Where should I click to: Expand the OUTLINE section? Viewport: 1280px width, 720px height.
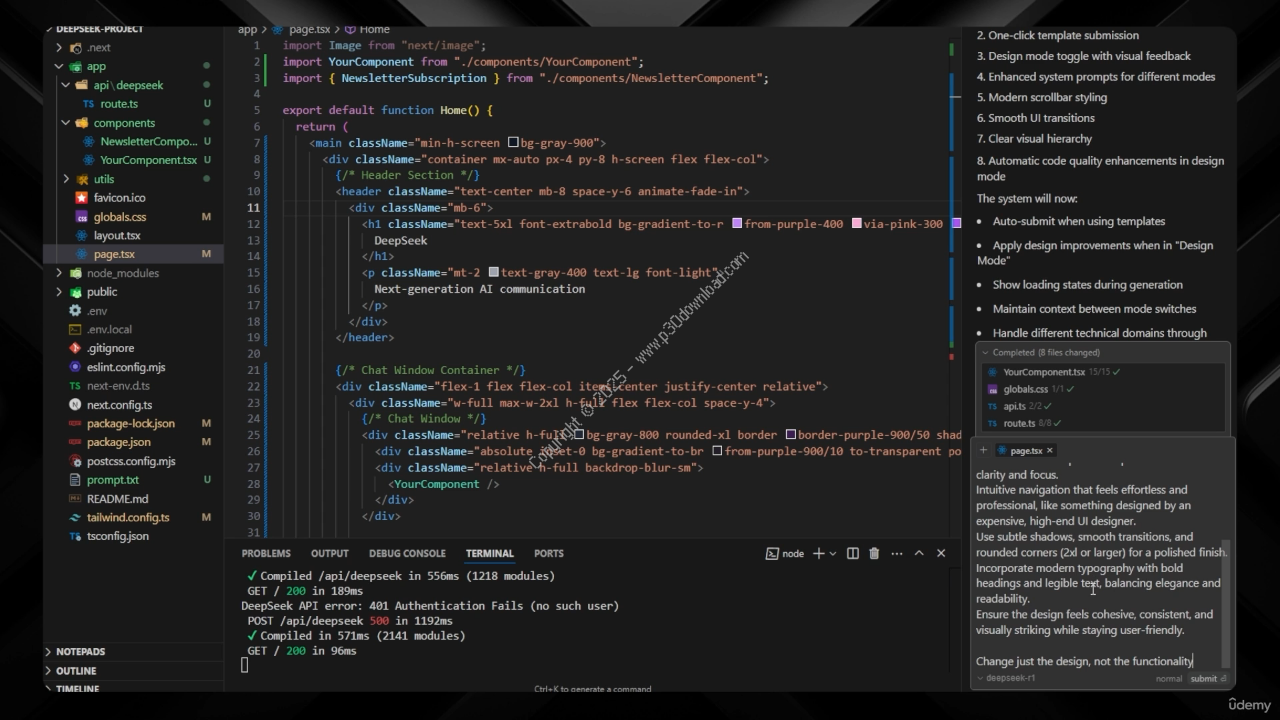point(76,671)
